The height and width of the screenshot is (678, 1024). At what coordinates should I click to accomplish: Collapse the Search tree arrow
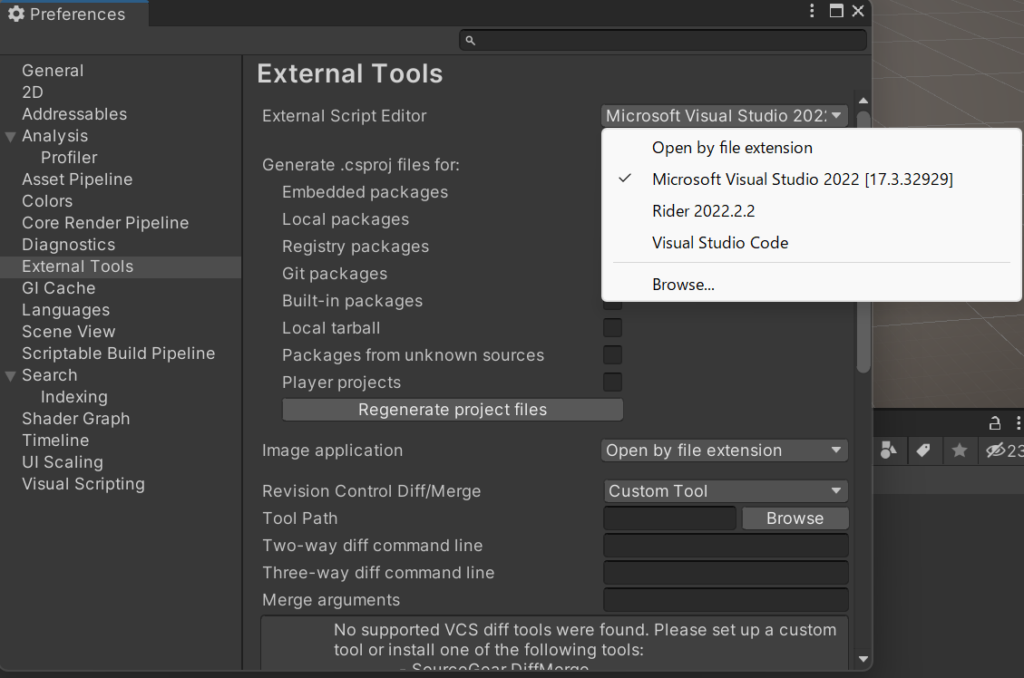pyautogui.click(x=10, y=376)
